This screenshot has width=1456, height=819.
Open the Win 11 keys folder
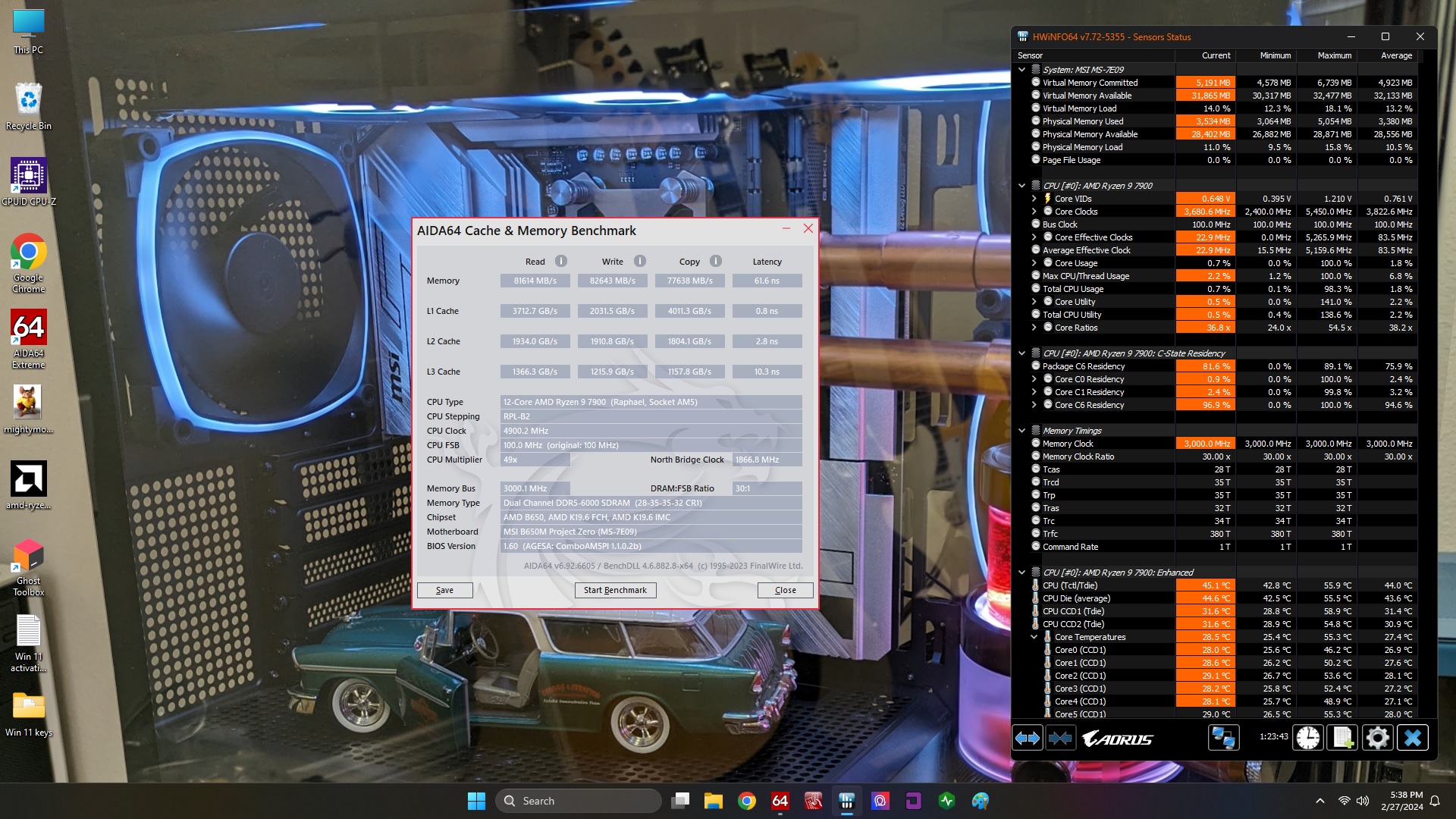click(29, 713)
